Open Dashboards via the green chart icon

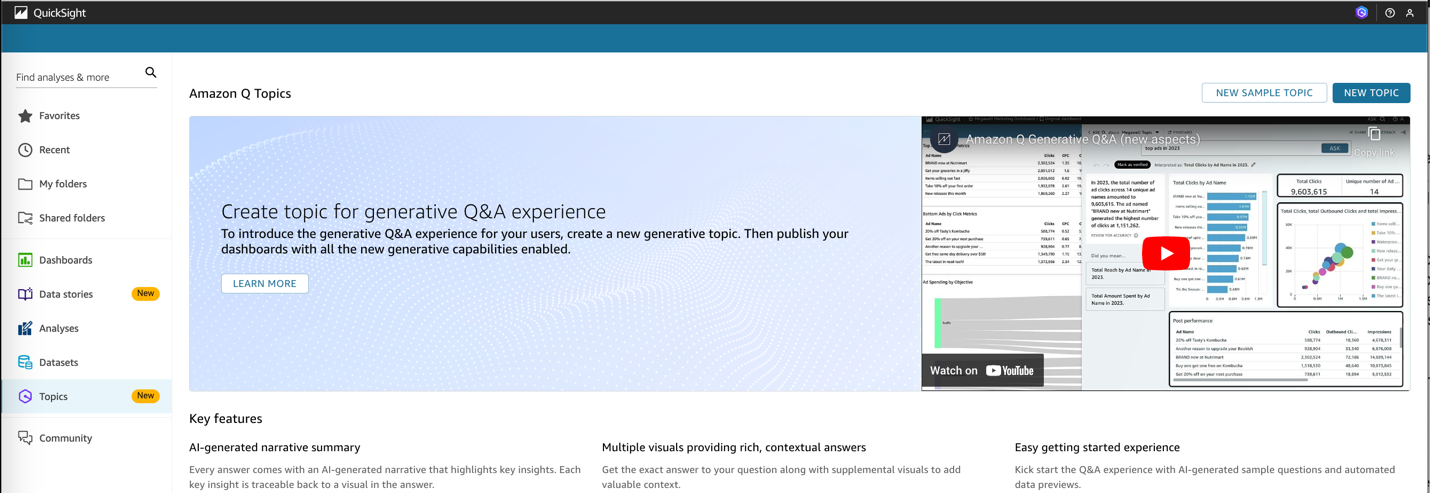(25, 260)
